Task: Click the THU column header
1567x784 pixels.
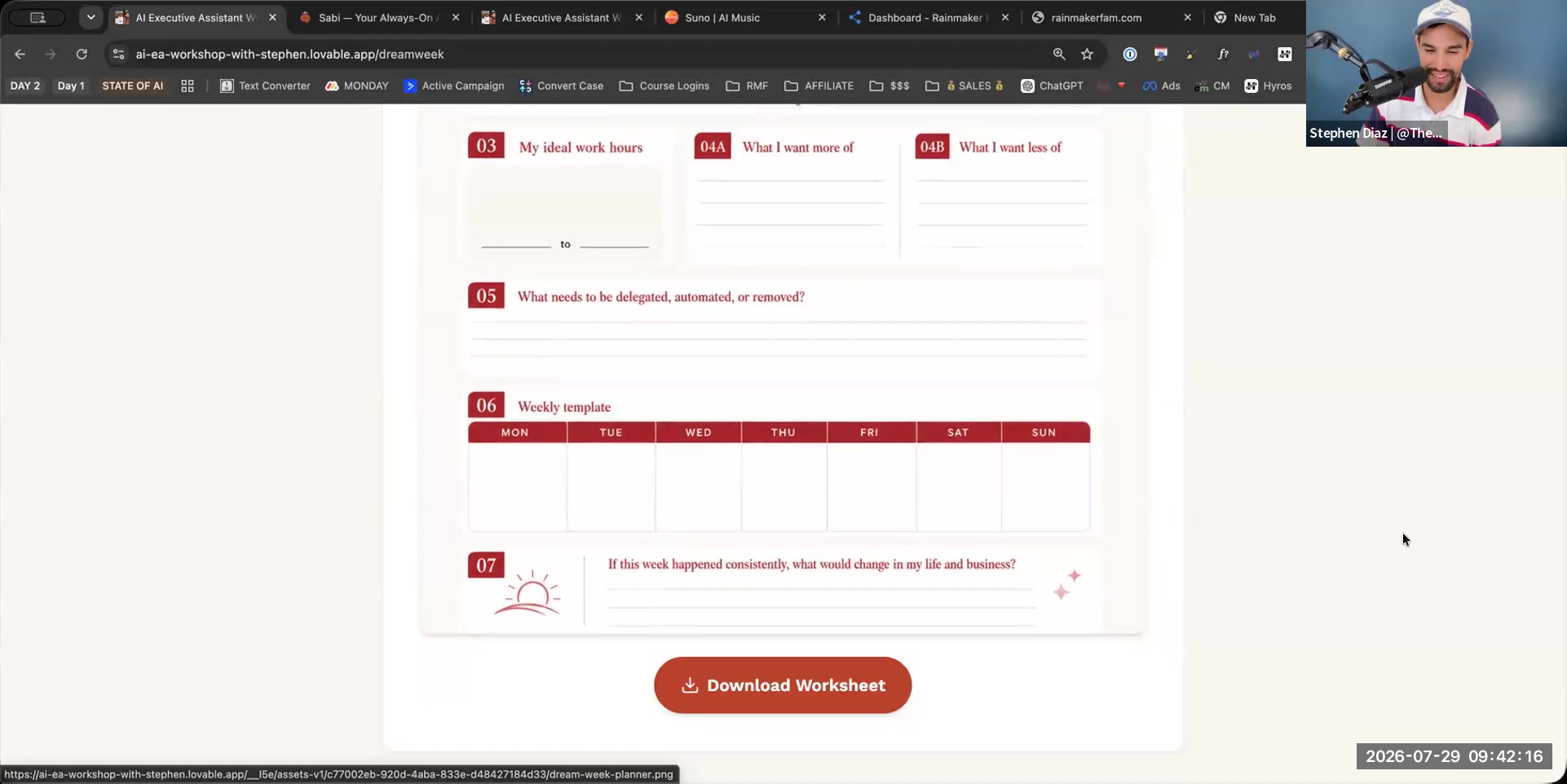Action: 783,433
